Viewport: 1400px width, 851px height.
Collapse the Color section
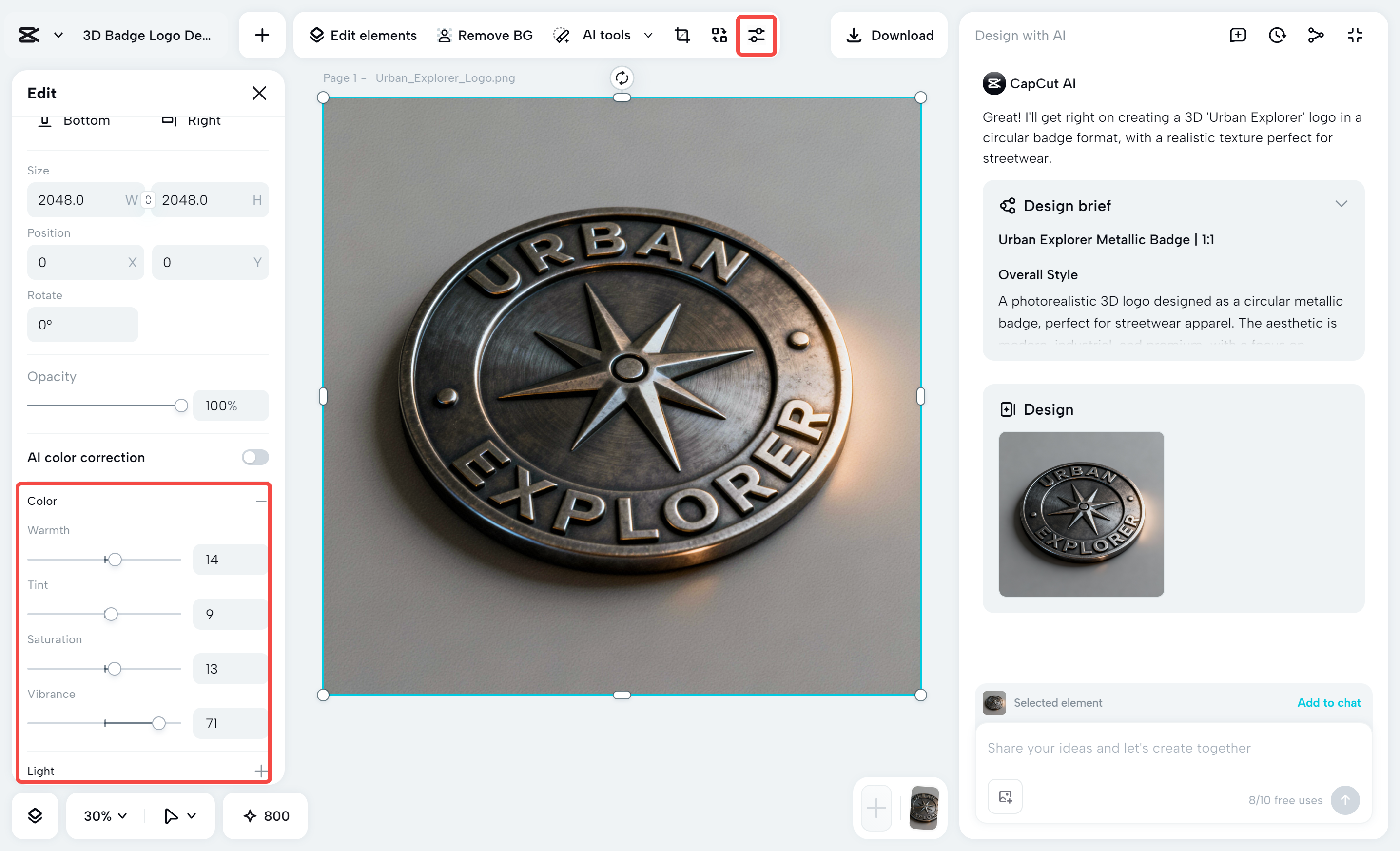coord(261,501)
